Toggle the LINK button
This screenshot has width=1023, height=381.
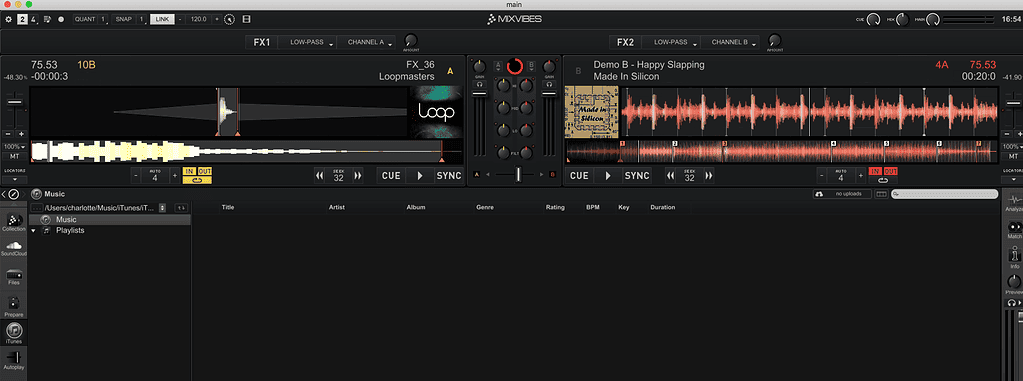pyautogui.click(x=162, y=19)
